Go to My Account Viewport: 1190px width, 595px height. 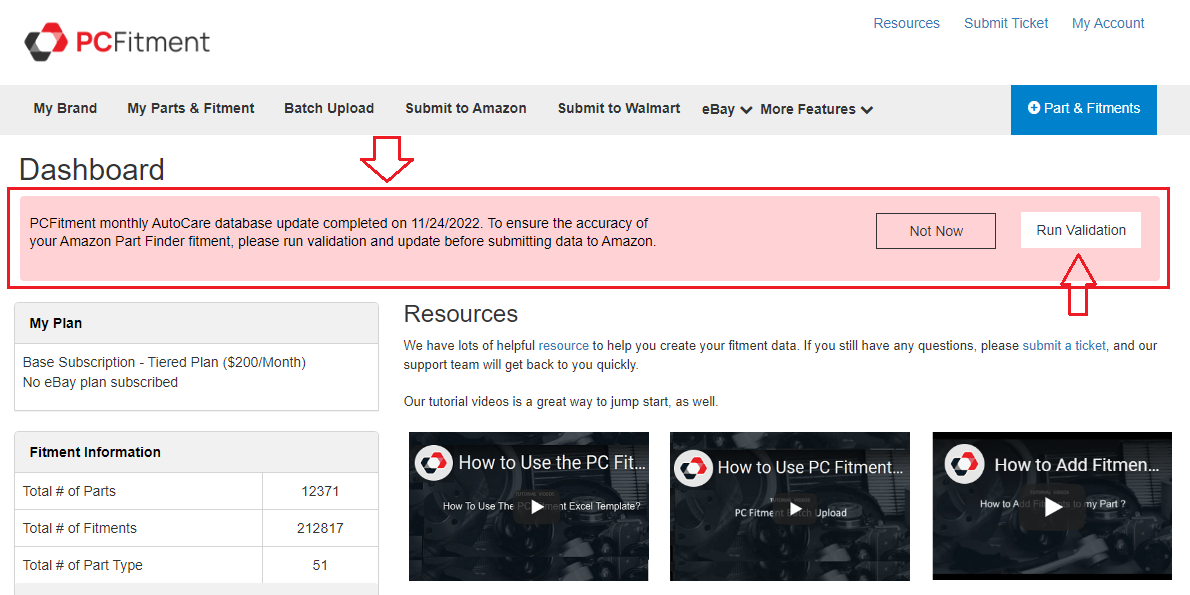click(x=1108, y=23)
